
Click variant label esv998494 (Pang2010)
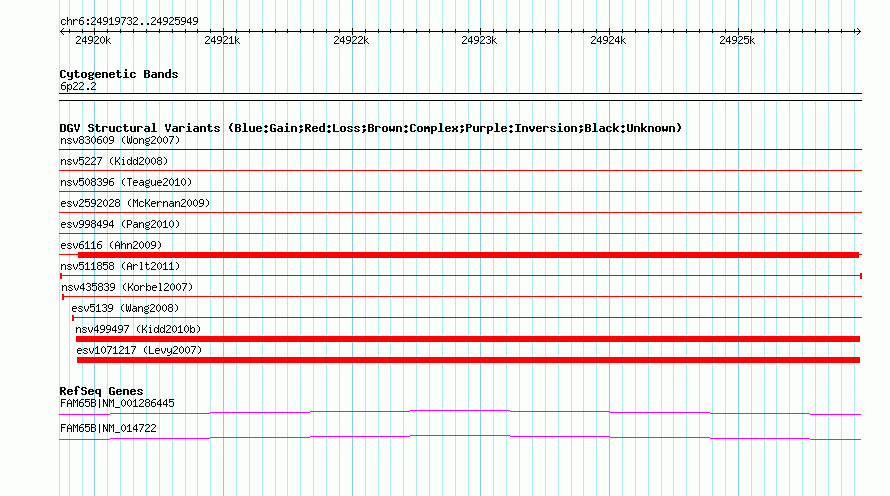(x=120, y=224)
